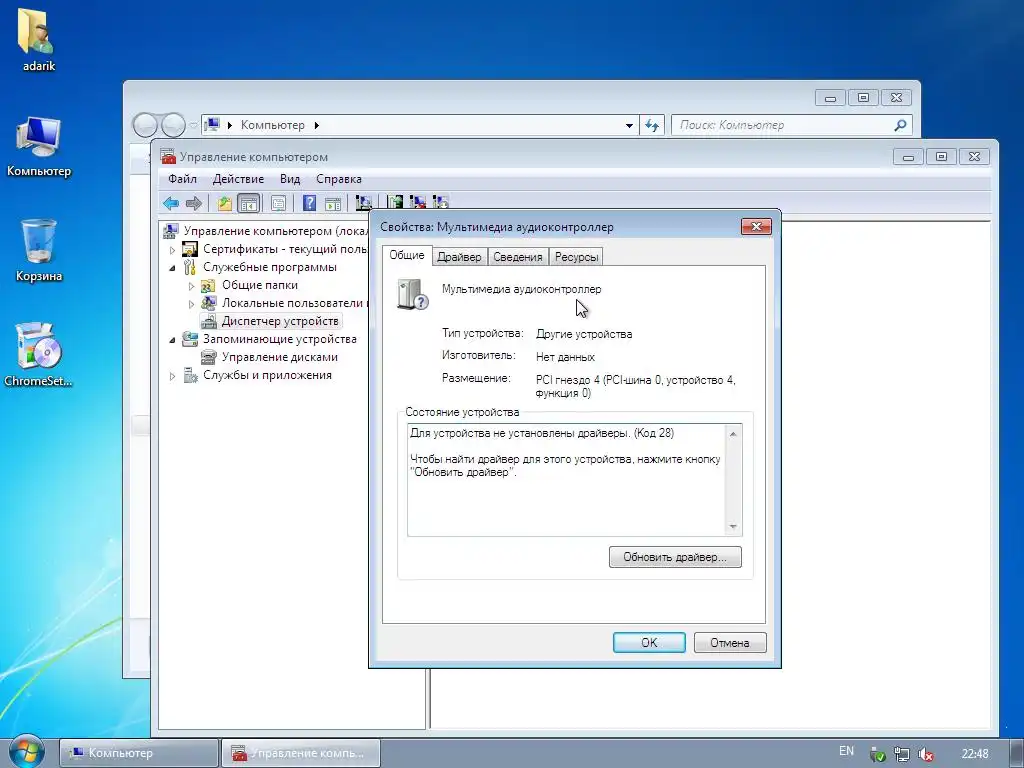Click the Управление компьютером title bar icon
Viewport: 1024px width, 768px height.
(x=168, y=157)
